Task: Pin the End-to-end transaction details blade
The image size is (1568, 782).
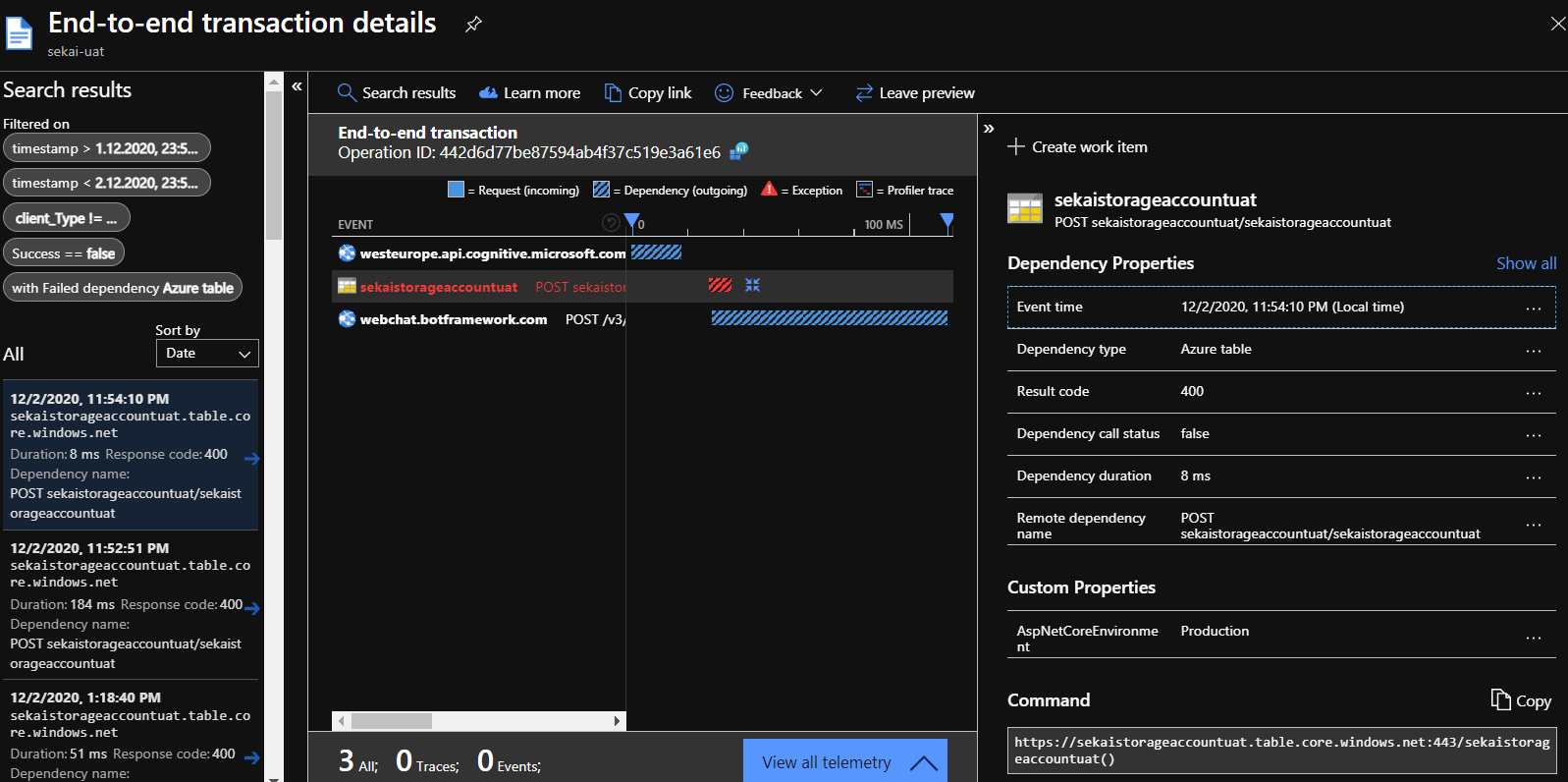Action: click(x=473, y=24)
